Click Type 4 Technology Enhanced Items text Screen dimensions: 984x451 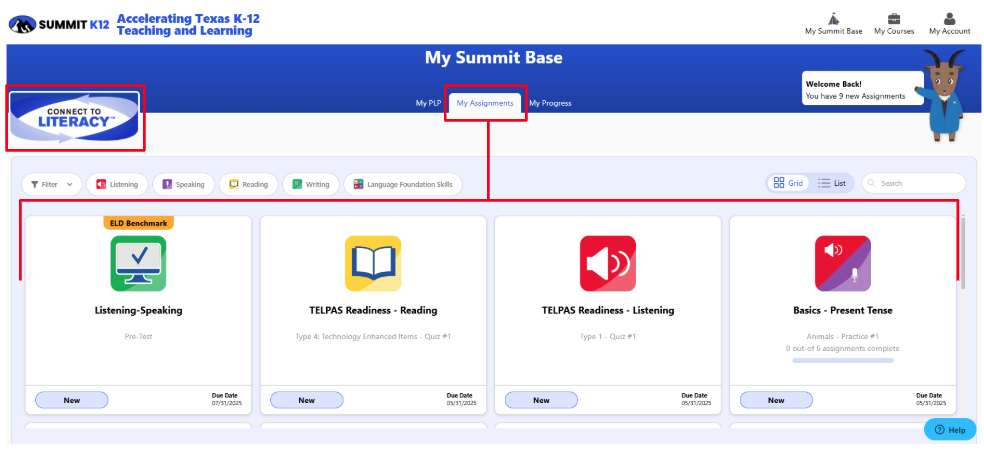click(x=373, y=337)
